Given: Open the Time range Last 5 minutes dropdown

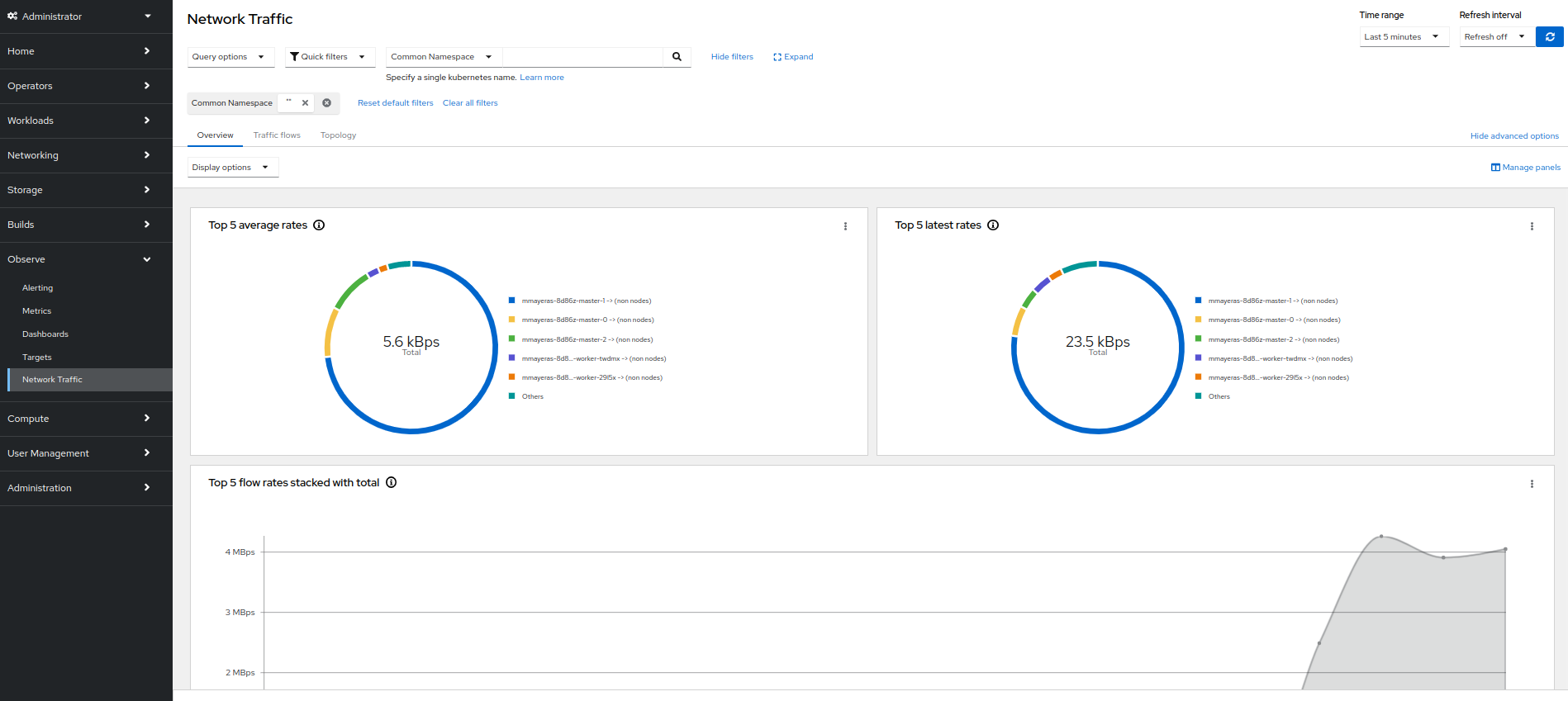Looking at the screenshot, I should 1403,37.
